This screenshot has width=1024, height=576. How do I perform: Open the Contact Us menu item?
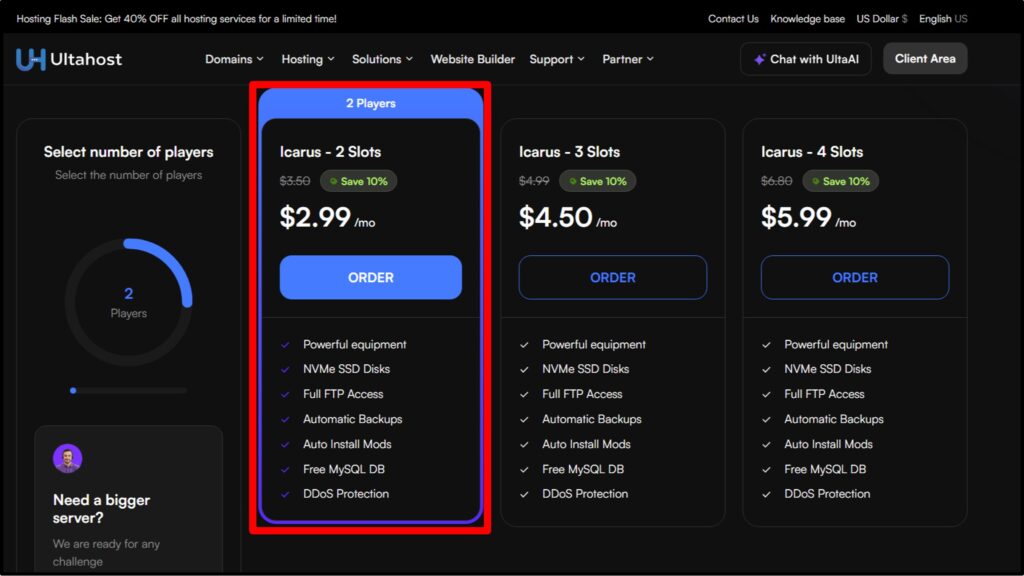[733, 18]
